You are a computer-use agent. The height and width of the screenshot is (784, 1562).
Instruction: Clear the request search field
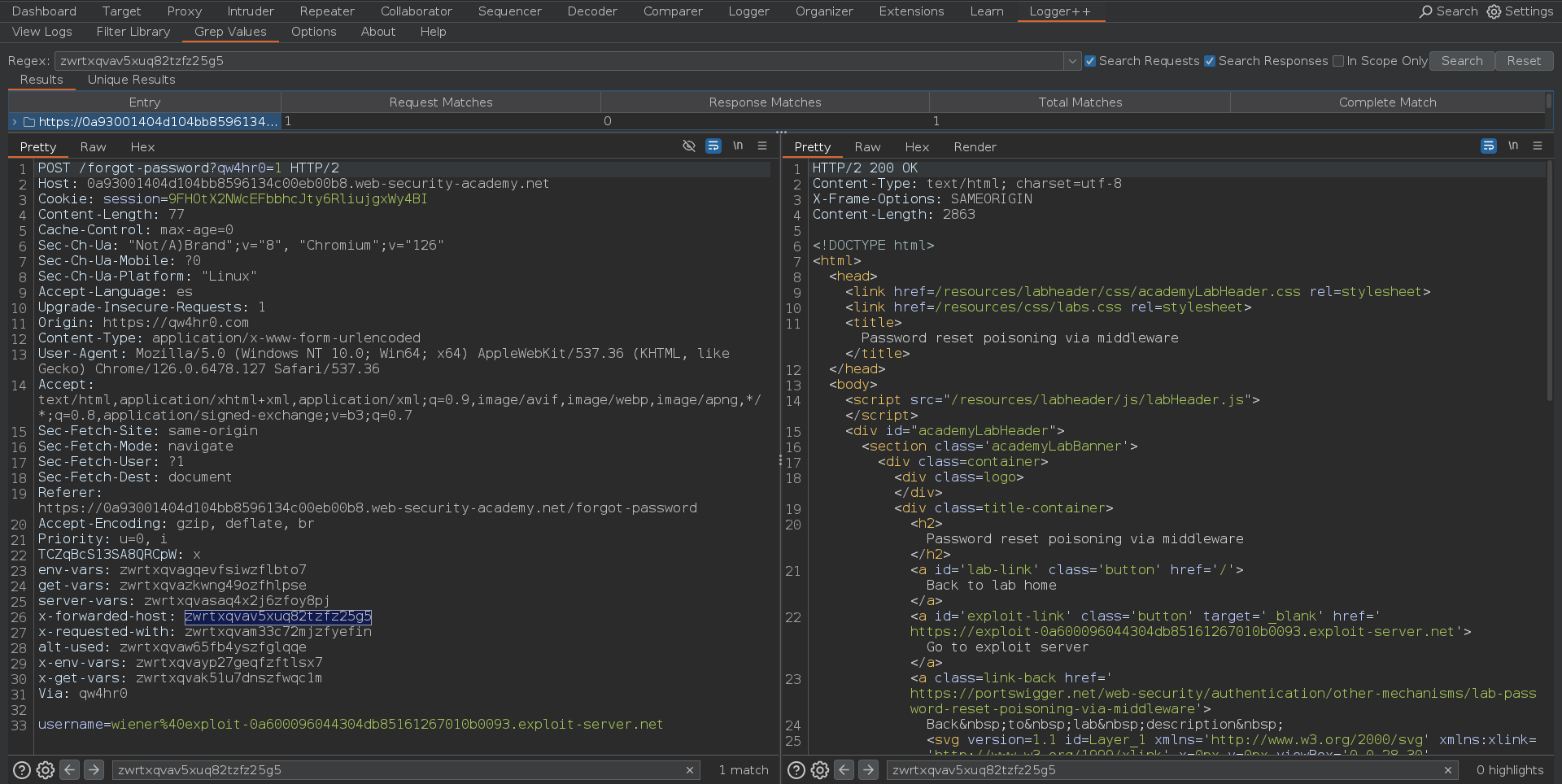point(689,770)
